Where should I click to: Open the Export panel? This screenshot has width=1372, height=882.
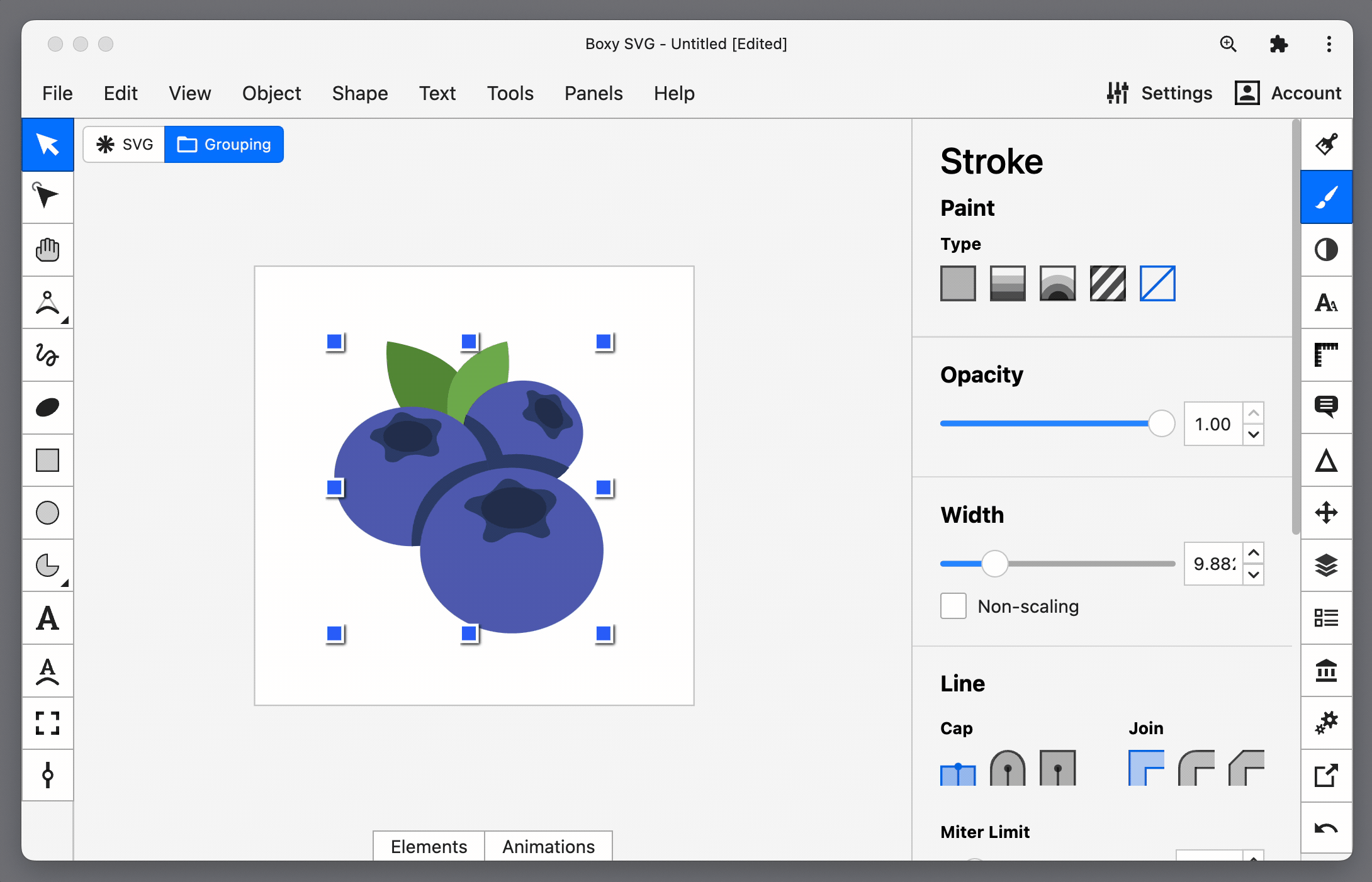click(x=1327, y=775)
